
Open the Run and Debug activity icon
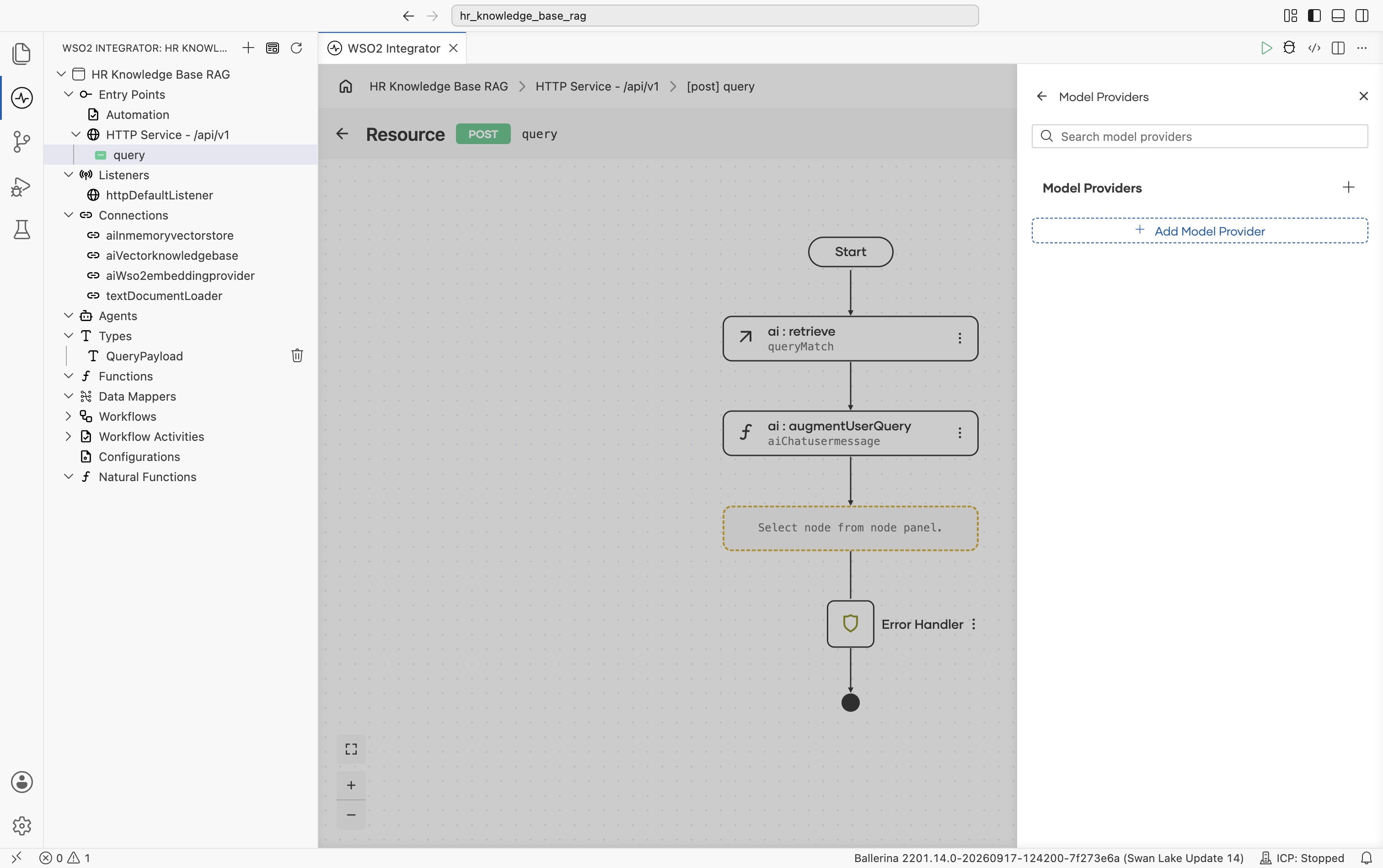[x=21, y=186]
